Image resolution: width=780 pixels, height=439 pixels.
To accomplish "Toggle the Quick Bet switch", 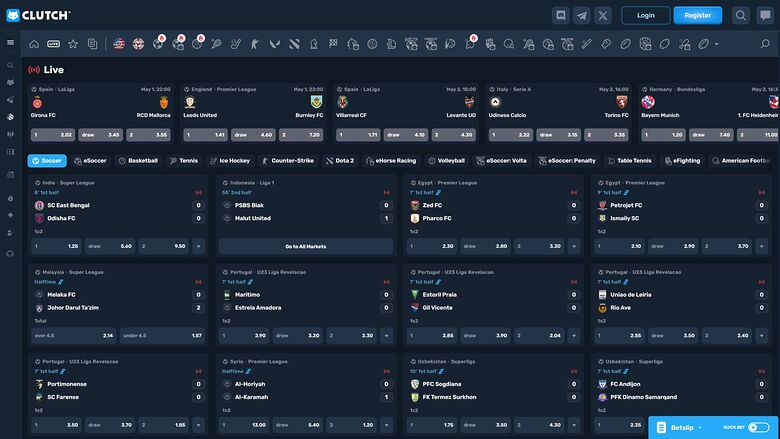I will tap(759, 428).
